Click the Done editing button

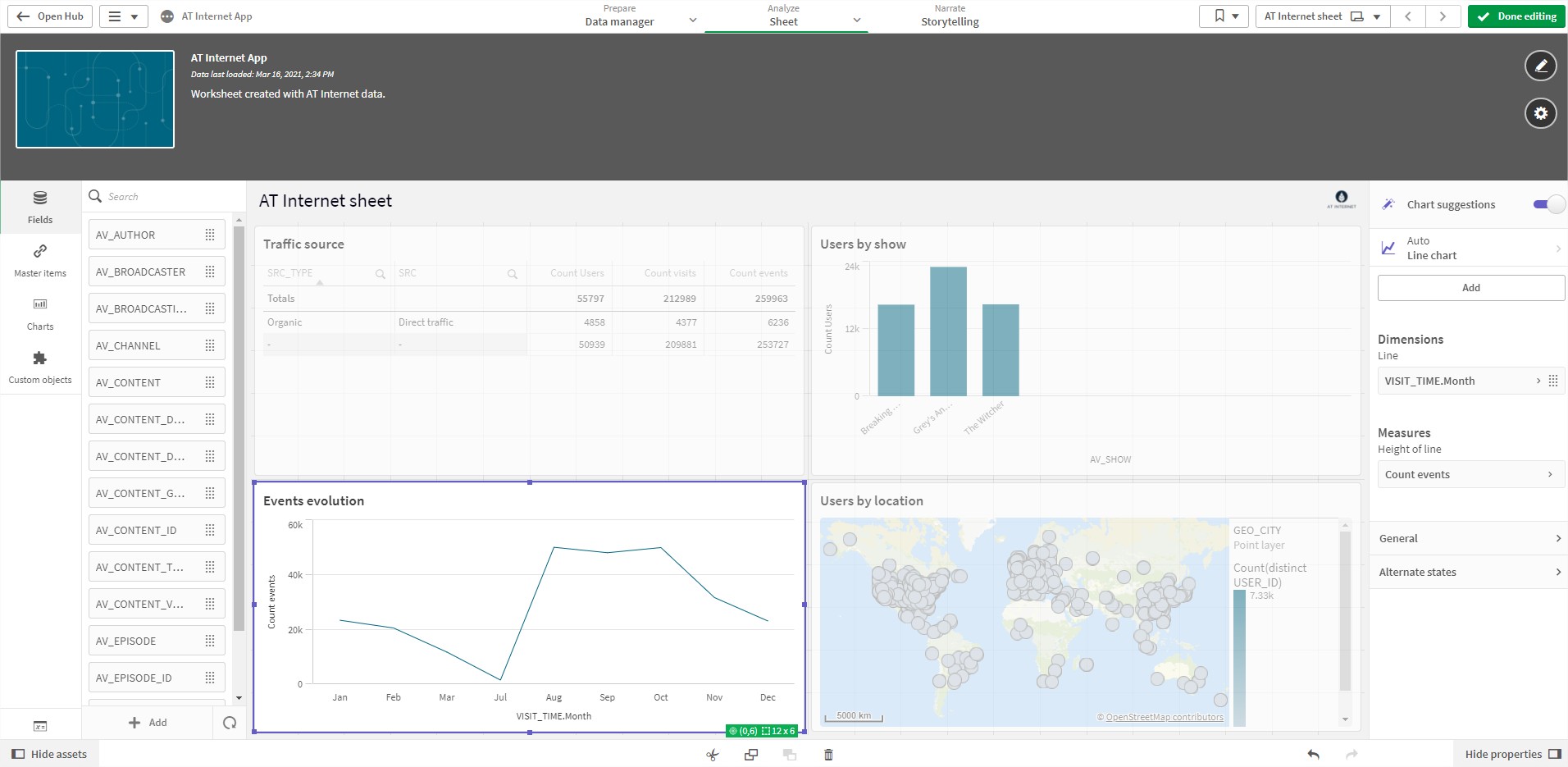click(x=1516, y=16)
